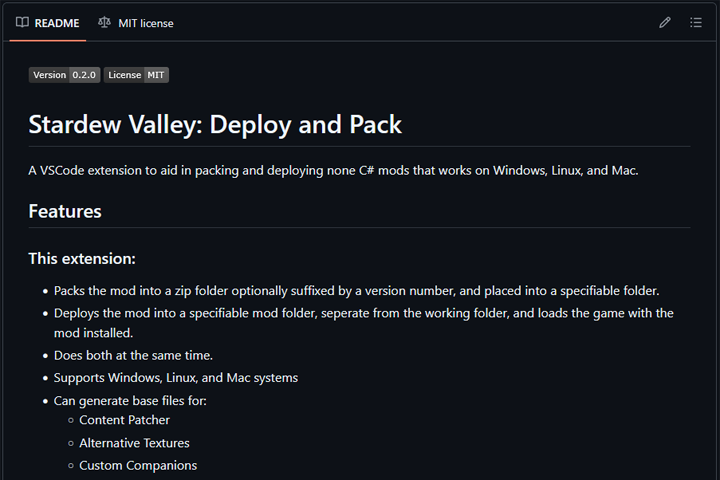This screenshot has height=480, width=720.
Task: Click the Content Patcher sub-item
Action: (x=125, y=420)
